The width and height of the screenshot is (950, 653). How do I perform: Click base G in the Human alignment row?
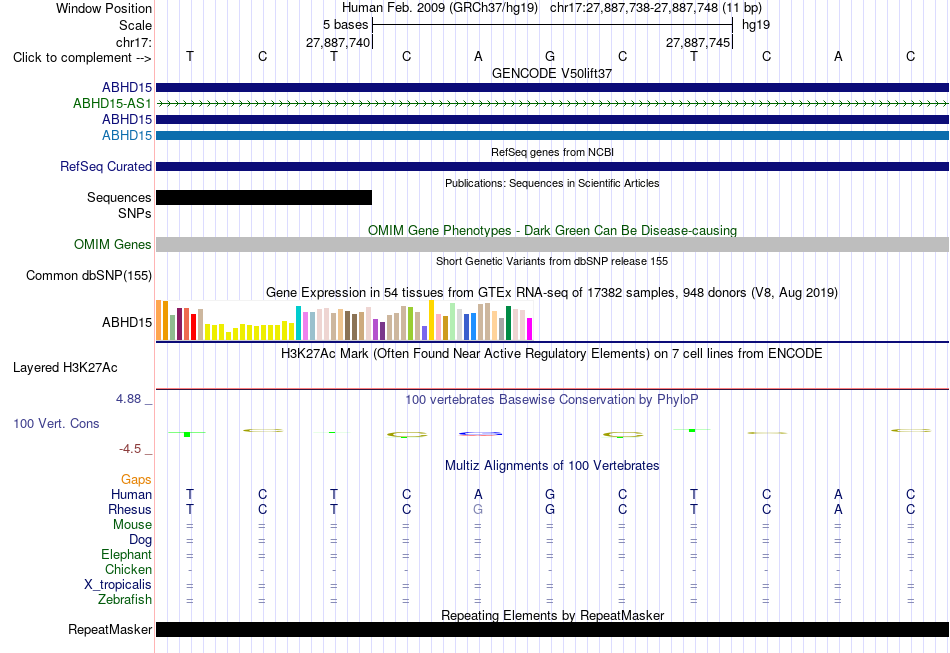click(x=550, y=495)
